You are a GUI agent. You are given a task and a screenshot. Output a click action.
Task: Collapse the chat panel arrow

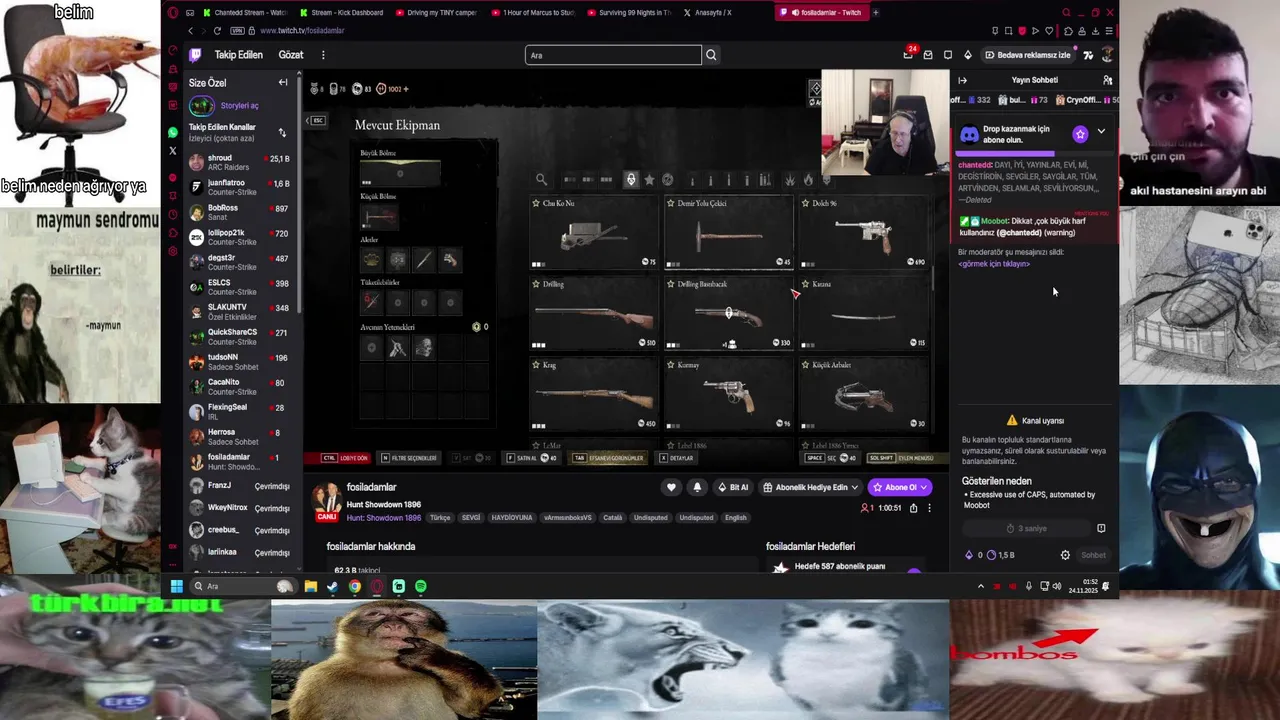962,80
